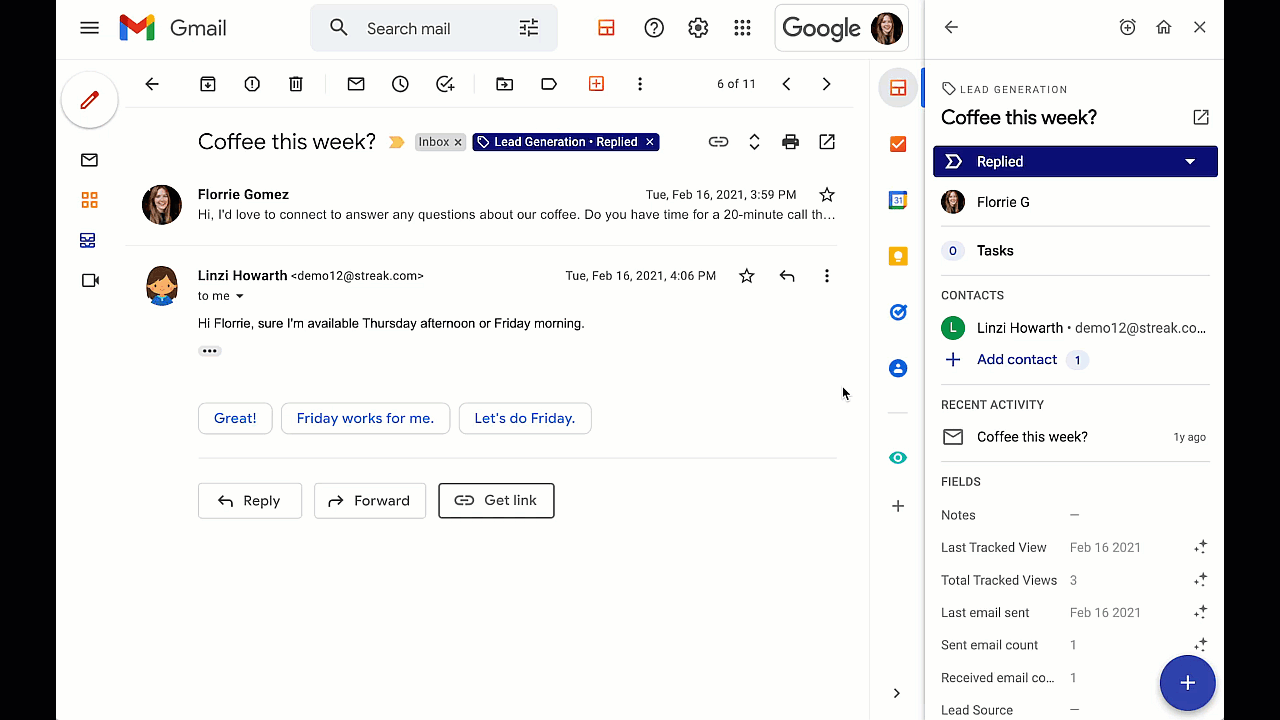The width and height of the screenshot is (1280, 720).
Task: Star Florrie Gomez's message
Action: [x=826, y=194]
